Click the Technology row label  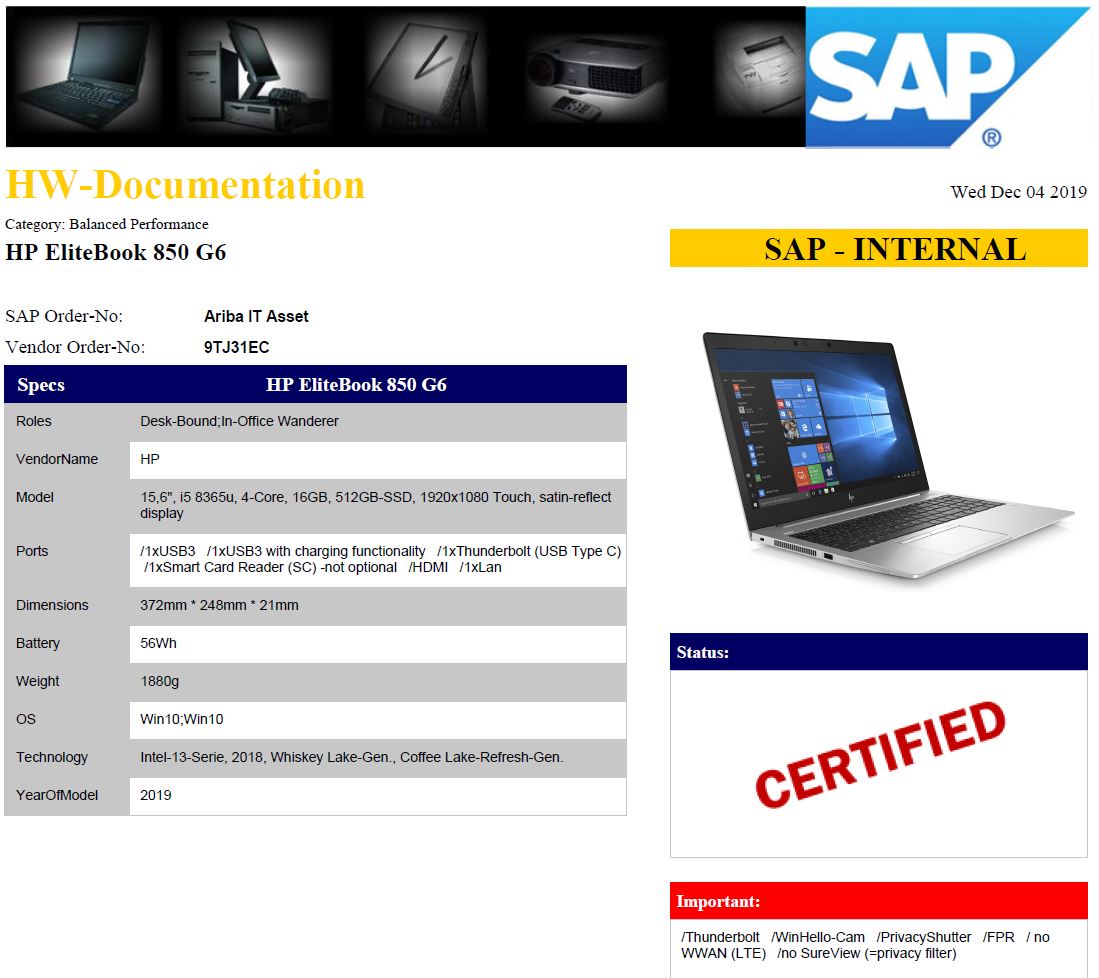coord(52,757)
